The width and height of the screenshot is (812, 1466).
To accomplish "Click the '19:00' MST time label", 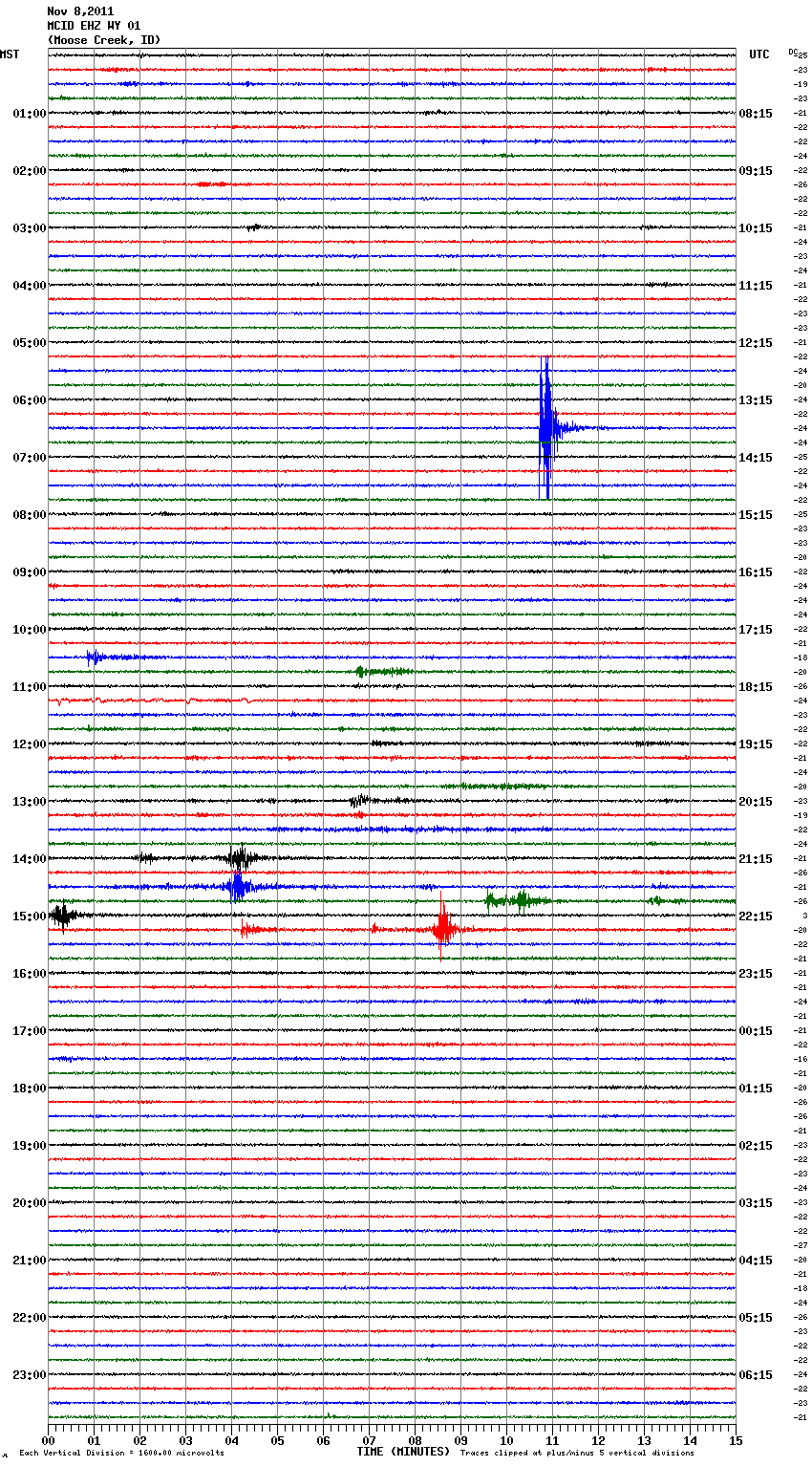I will click(x=30, y=1146).
